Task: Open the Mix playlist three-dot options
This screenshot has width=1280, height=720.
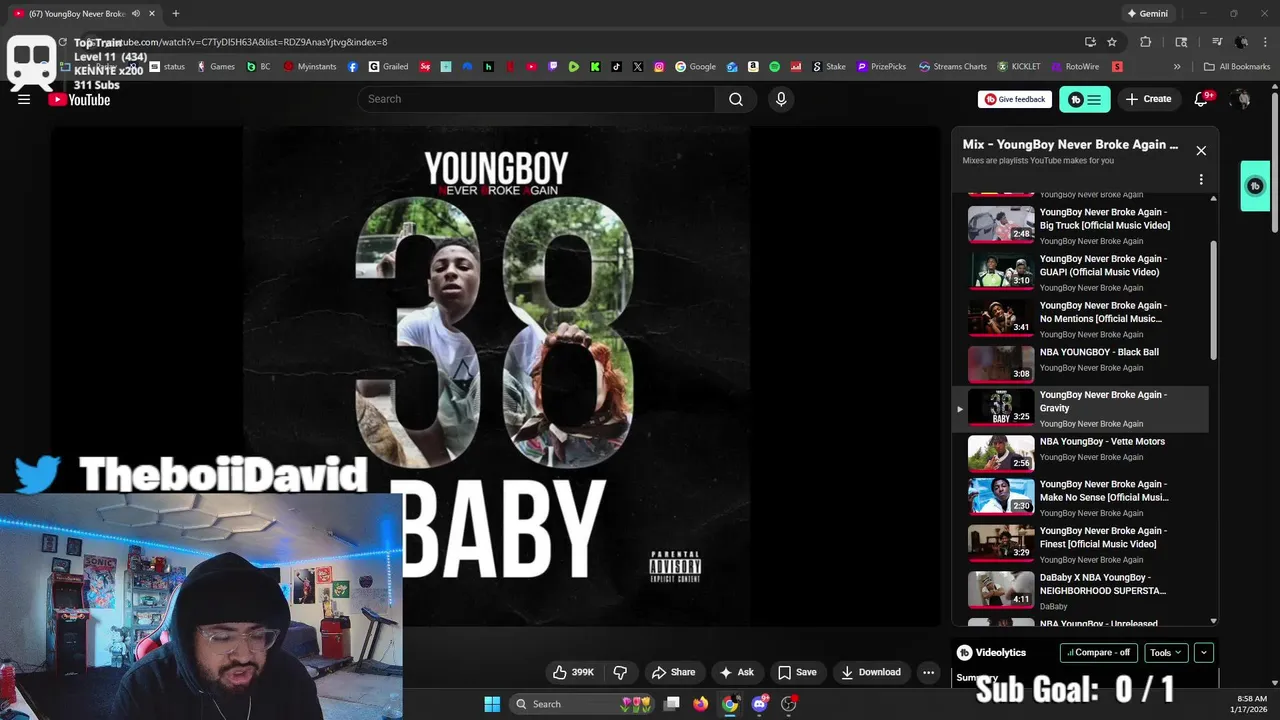Action: coord(1201,179)
